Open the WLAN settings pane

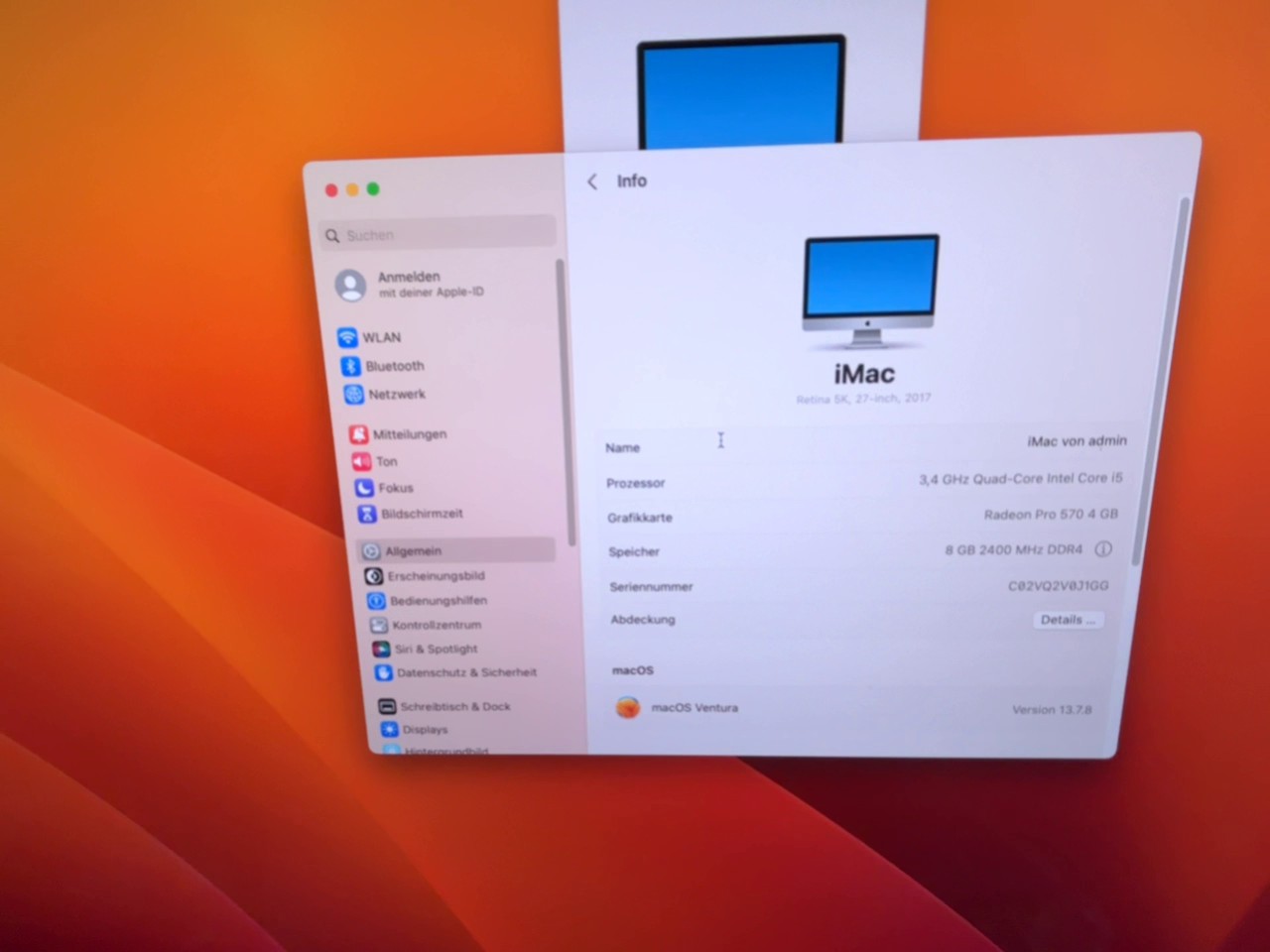(382, 338)
